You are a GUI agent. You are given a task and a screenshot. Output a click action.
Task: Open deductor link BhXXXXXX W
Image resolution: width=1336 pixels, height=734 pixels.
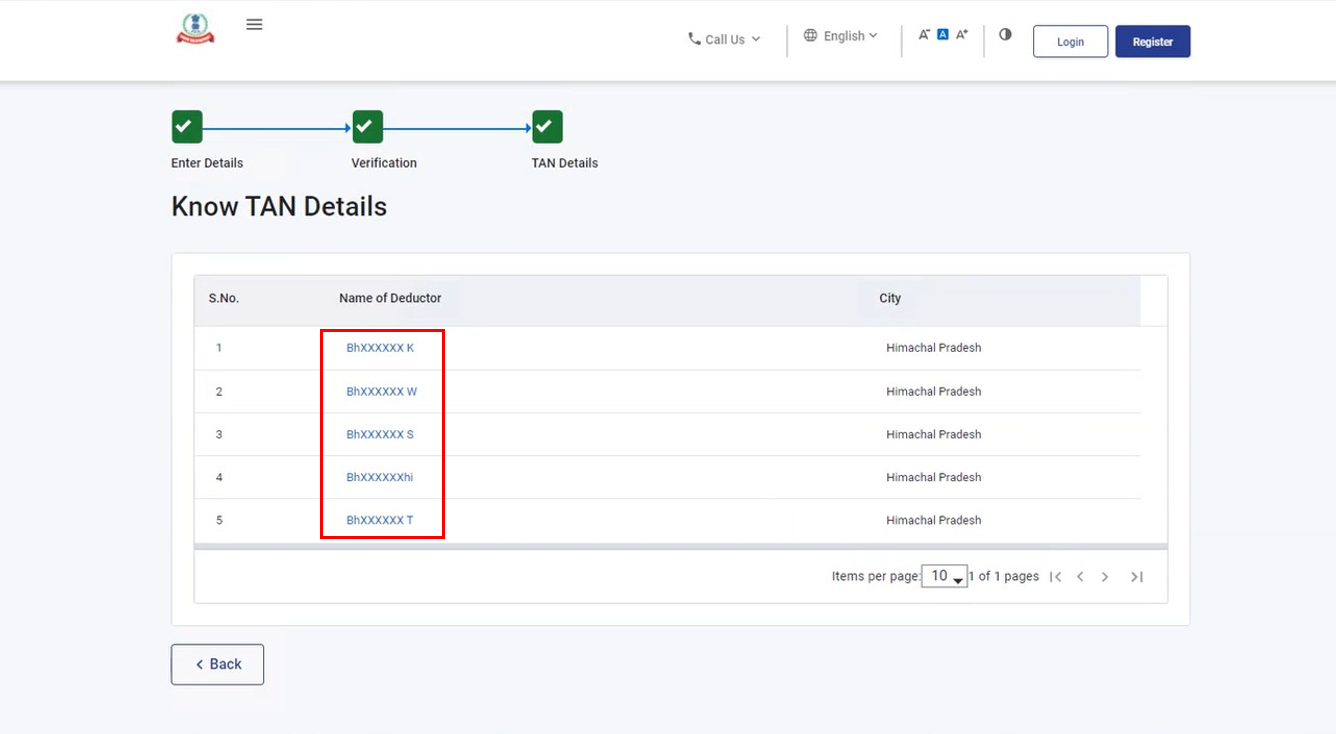point(381,392)
